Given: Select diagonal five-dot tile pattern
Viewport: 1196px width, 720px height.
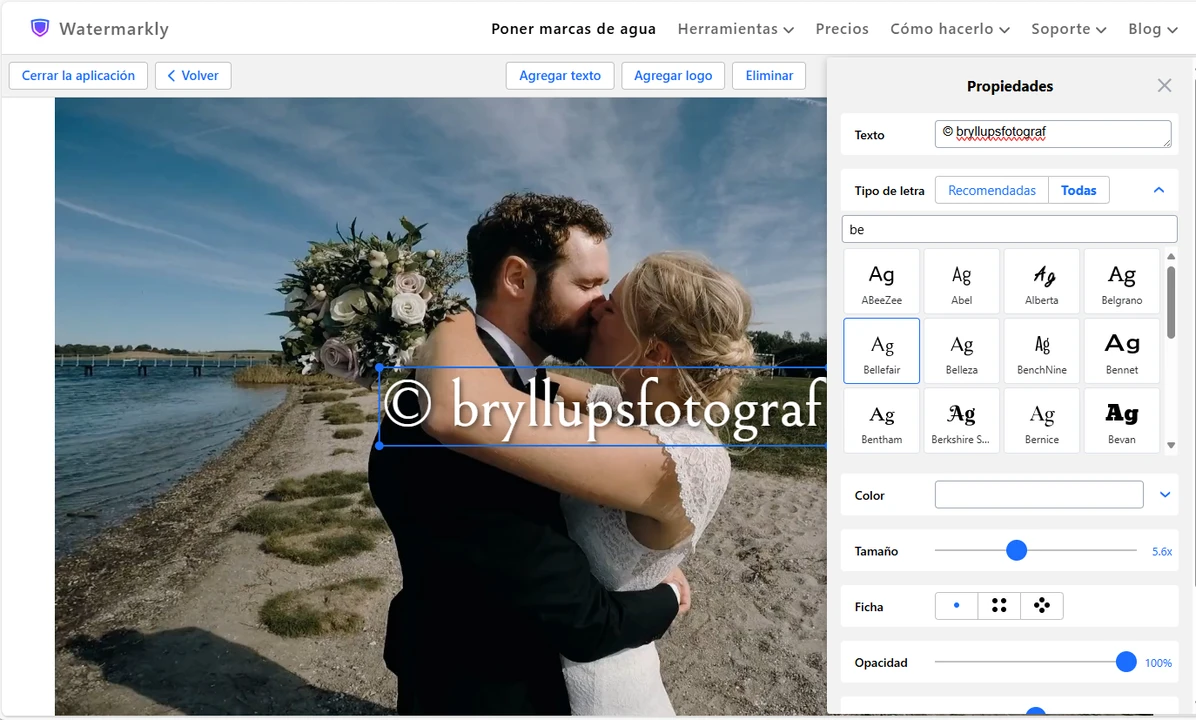Looking at the screenshot, I should pyautogui.click(x=1041, y=606).
